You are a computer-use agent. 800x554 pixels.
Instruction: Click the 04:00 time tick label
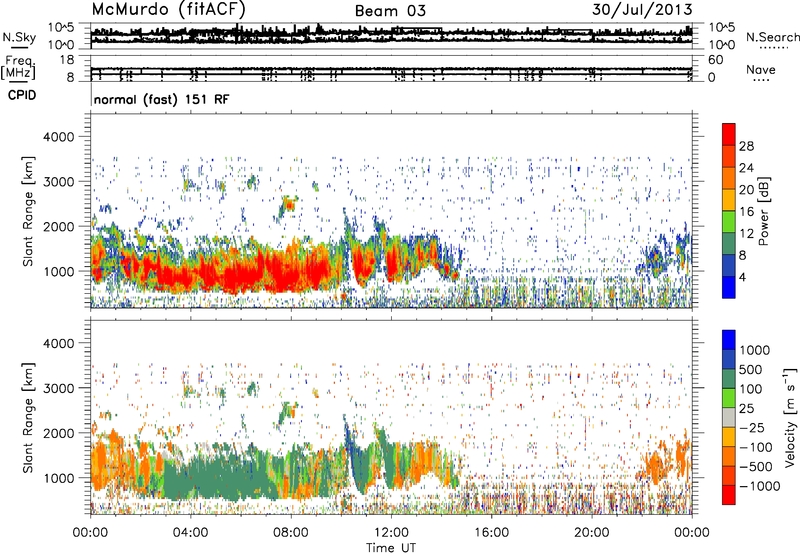(190, 533)
